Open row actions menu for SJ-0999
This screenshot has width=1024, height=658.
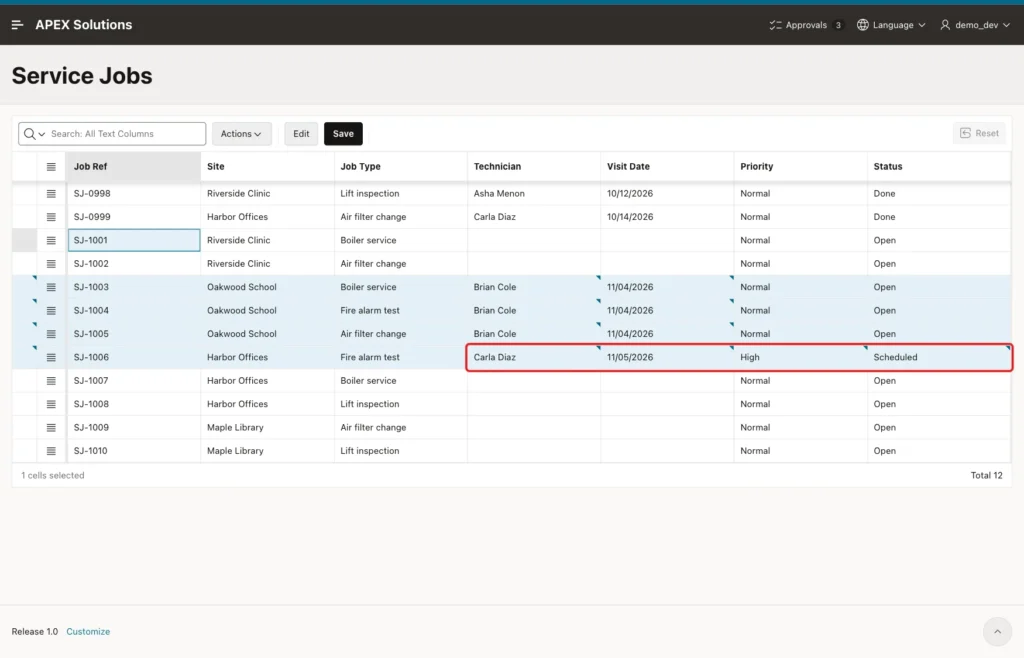pyautogui.click(x=51, y=217)
